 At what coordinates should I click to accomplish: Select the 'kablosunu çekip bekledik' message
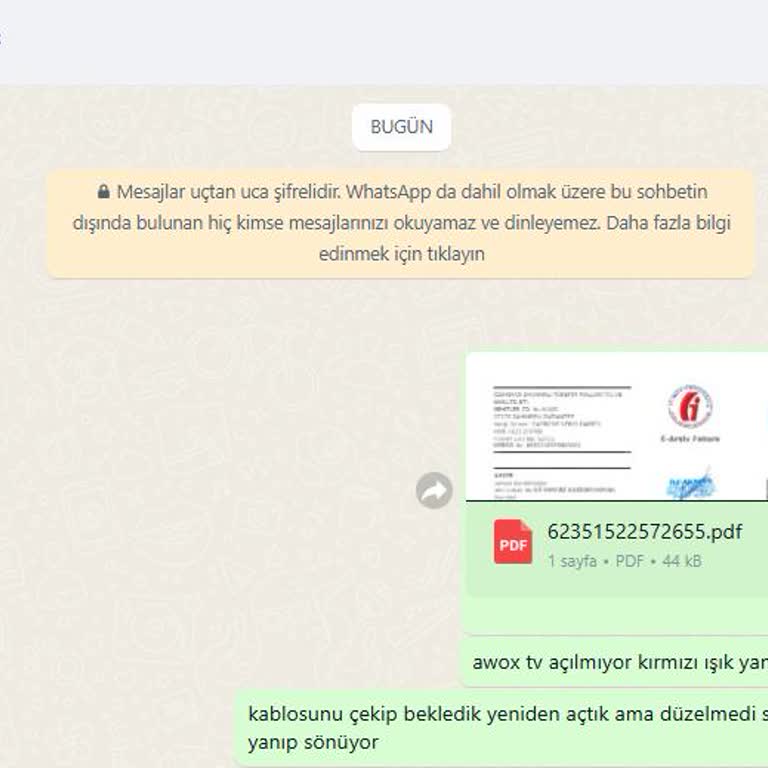(x=501, y=728)
